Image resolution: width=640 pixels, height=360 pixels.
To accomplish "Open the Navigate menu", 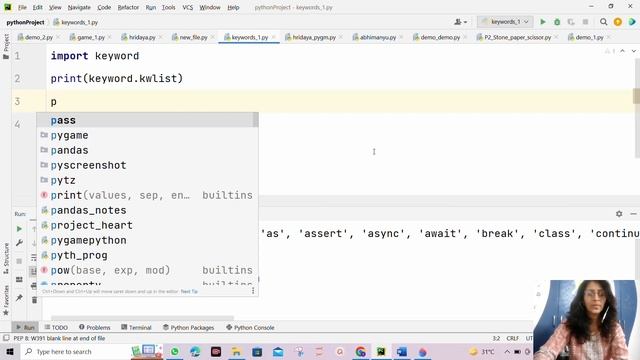I will [x=79, y=7].
